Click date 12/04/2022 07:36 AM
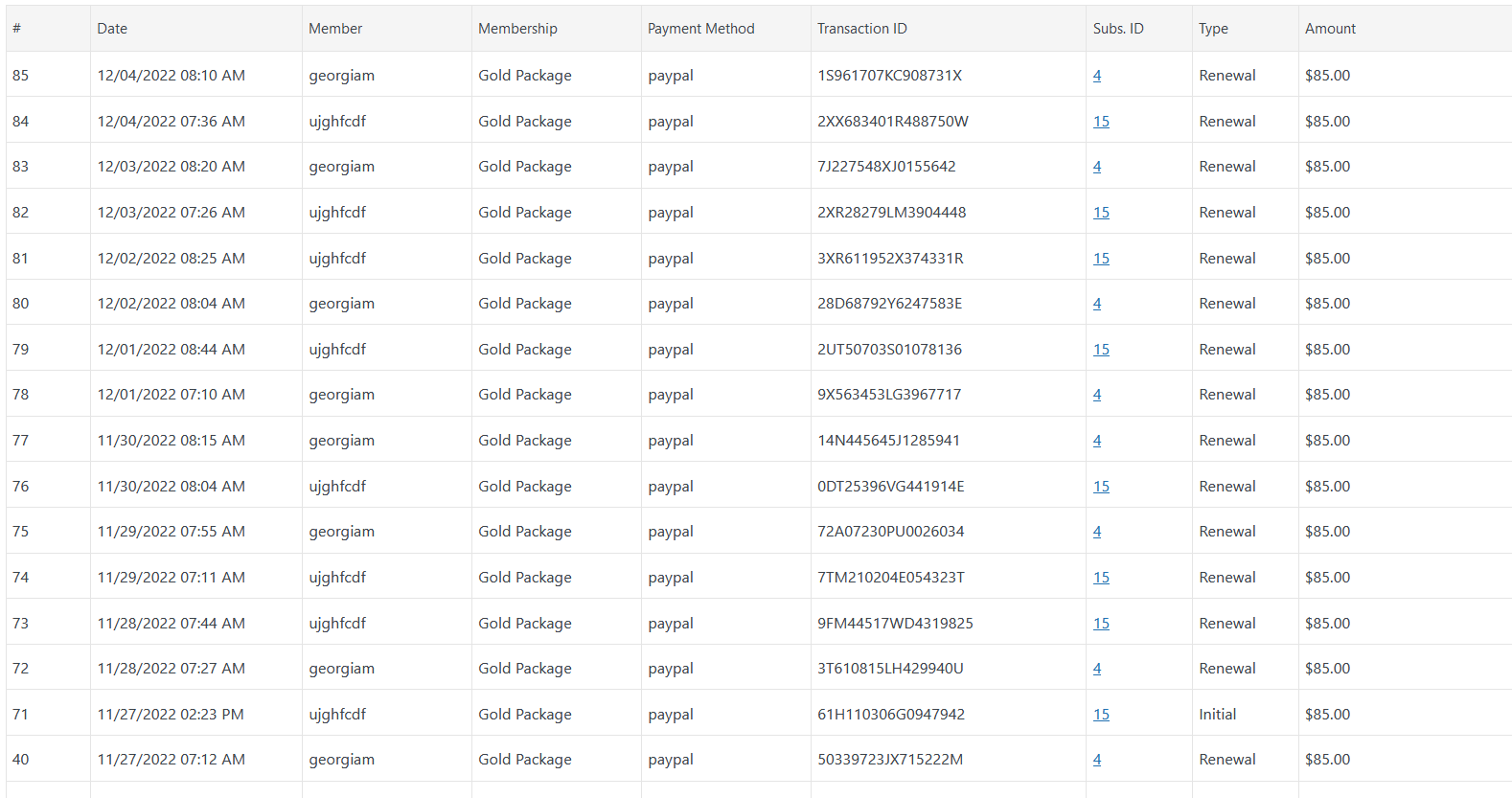Viewport: 1512px width, 798px height. point(171,122)
